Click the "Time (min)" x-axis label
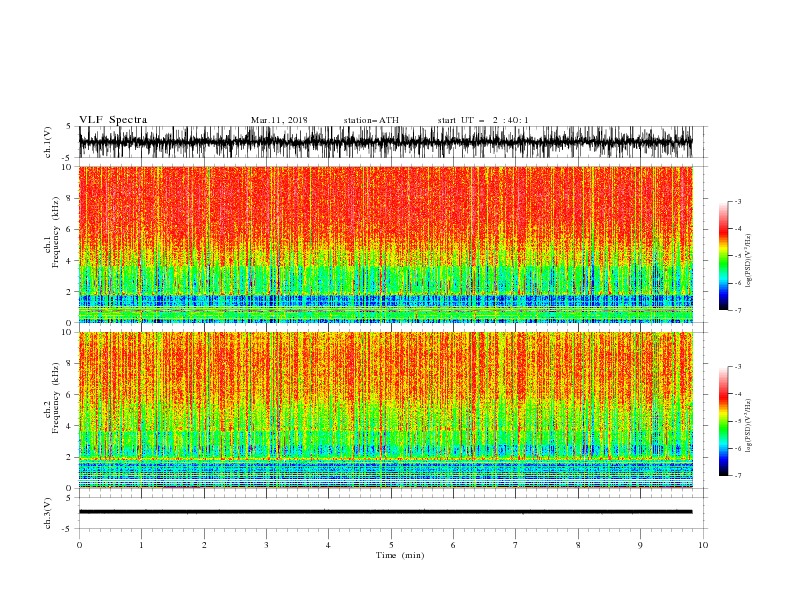Screen dimensions: 792x612 coord(400,555)
